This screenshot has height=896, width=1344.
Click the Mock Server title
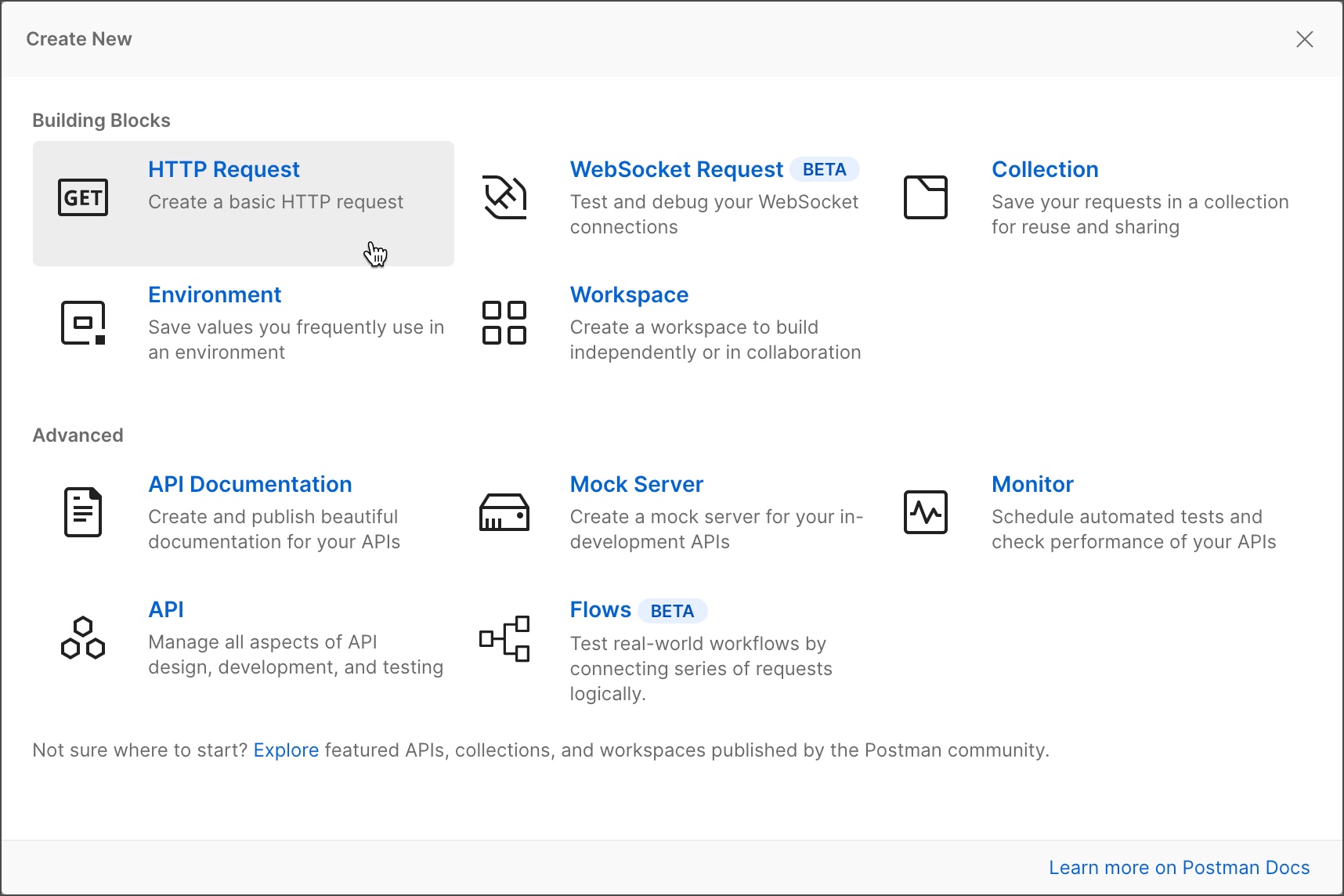[636, 484]
